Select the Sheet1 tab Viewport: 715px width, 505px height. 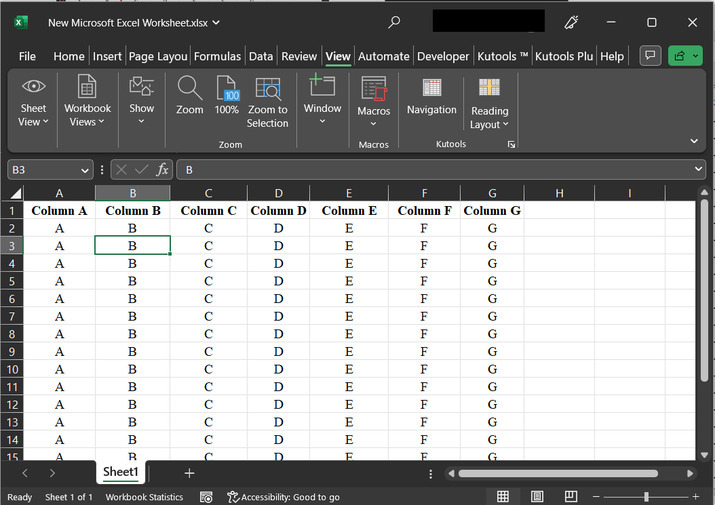pyautogui.click(x=120, y=472)
